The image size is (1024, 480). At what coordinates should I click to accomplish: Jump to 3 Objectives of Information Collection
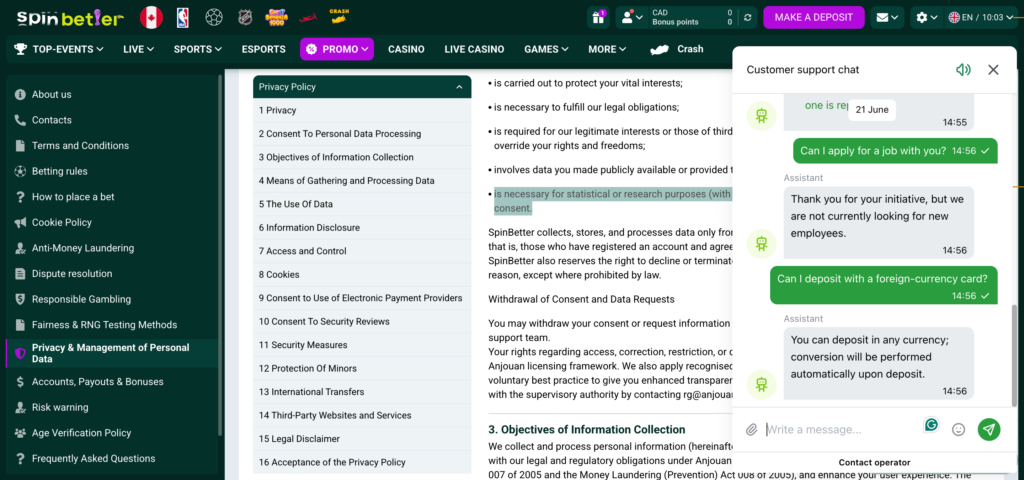(x=362, y=157)
